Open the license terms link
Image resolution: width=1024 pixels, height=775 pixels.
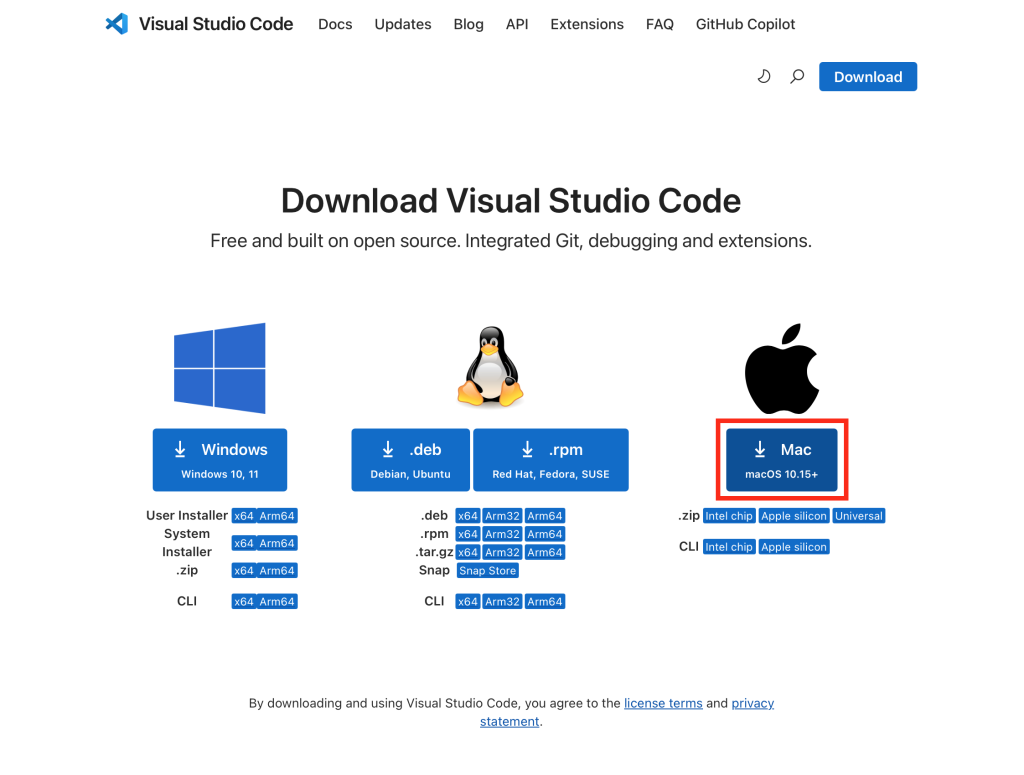pos(663,703)
